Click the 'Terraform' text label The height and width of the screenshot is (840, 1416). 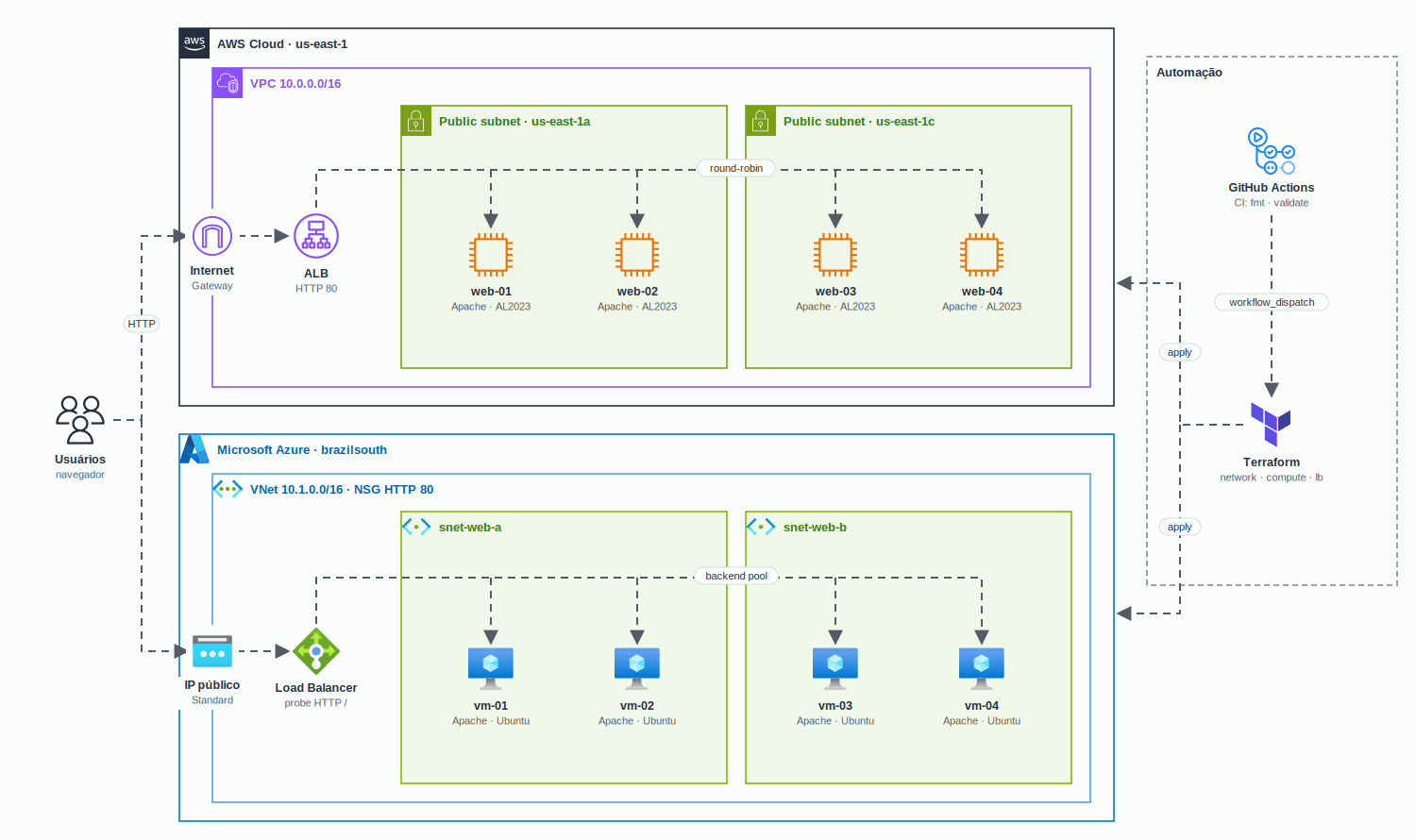[1272, 462]
